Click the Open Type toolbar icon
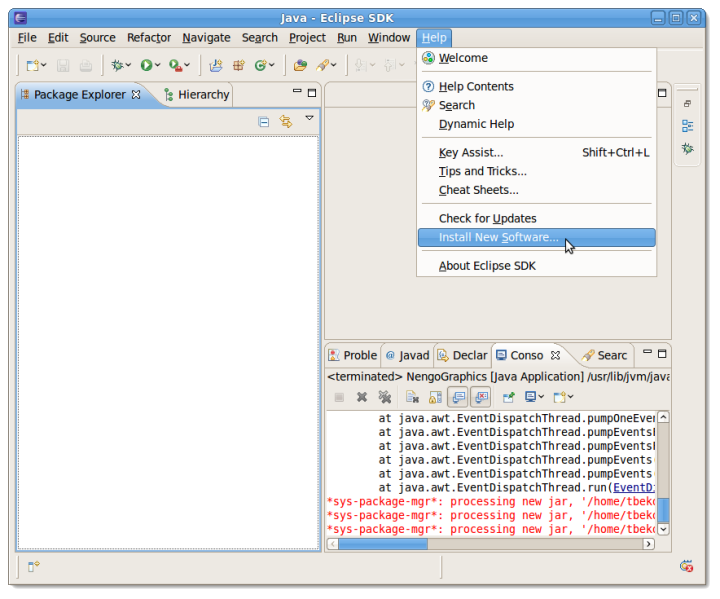Image resolution: width=720 pixels, height=599 pixels. pos(300,66)
